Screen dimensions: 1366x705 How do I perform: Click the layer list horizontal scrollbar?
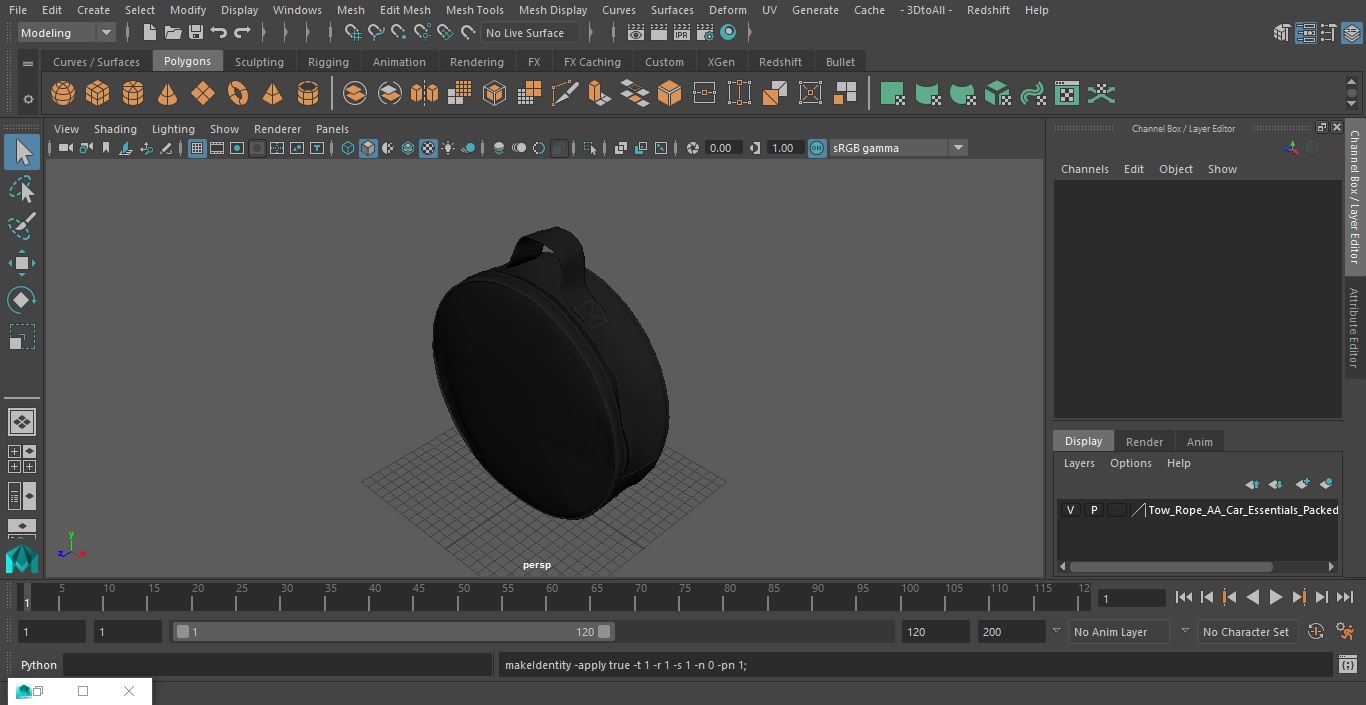pyautogui.click(x=1171, y=566)
